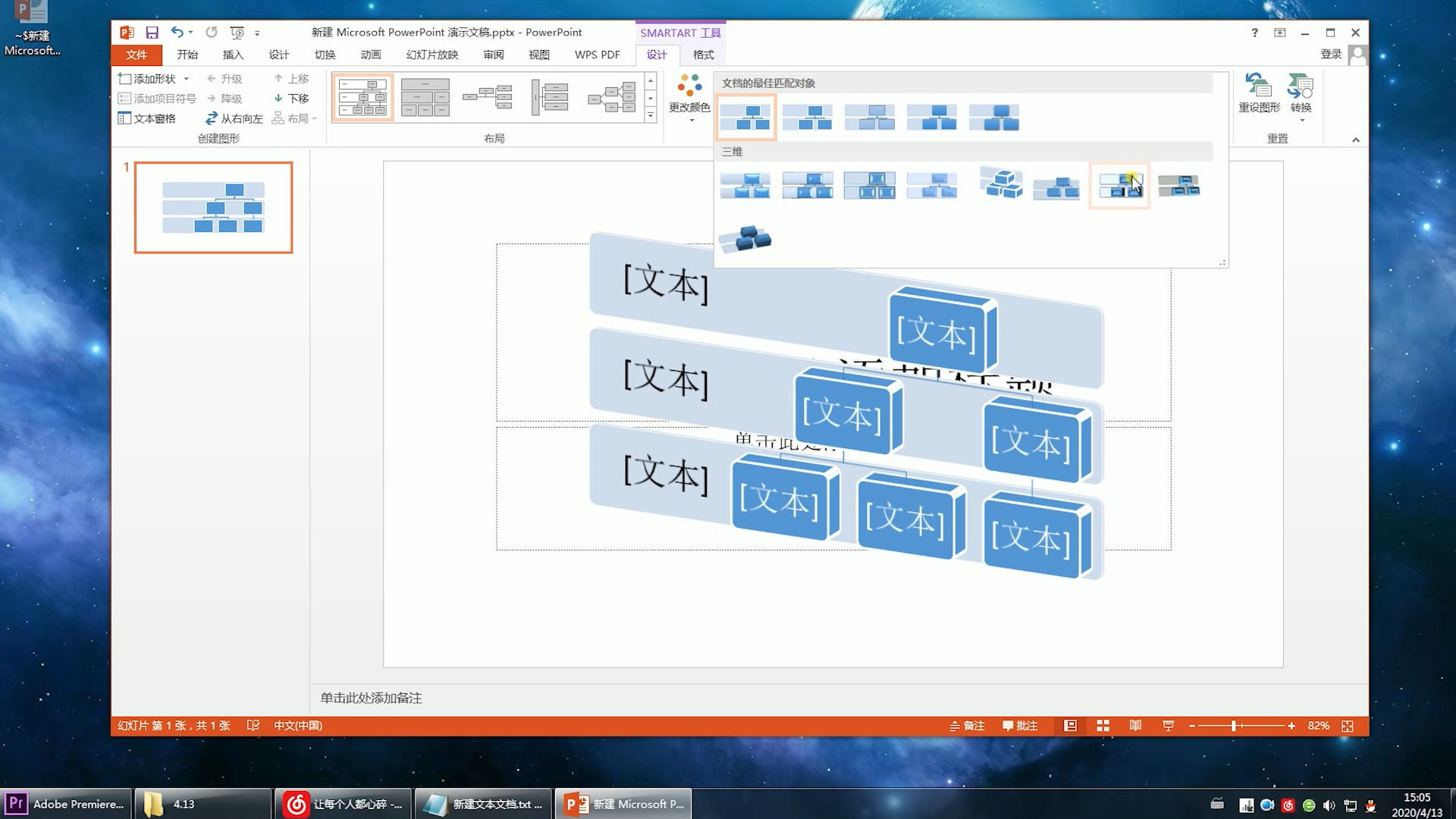The image size is (1456, 819).
Task: Click 上移 to move shape up
Action: click(291, 79)
